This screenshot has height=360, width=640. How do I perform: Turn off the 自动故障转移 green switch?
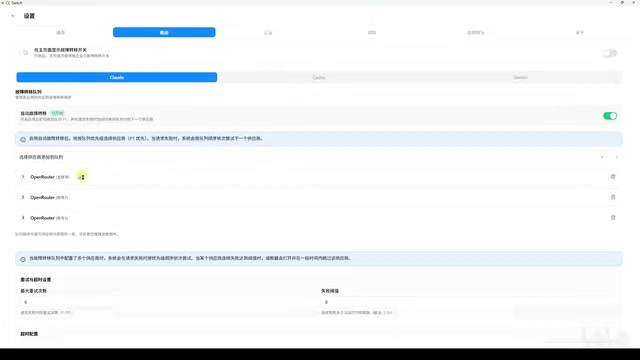[x=610, y=116]
